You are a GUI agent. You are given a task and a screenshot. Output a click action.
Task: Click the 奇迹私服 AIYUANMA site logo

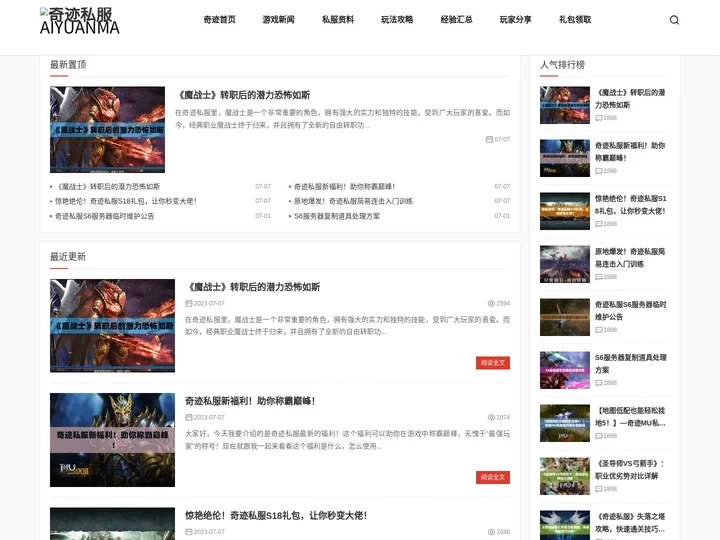(x=79, y=21)
